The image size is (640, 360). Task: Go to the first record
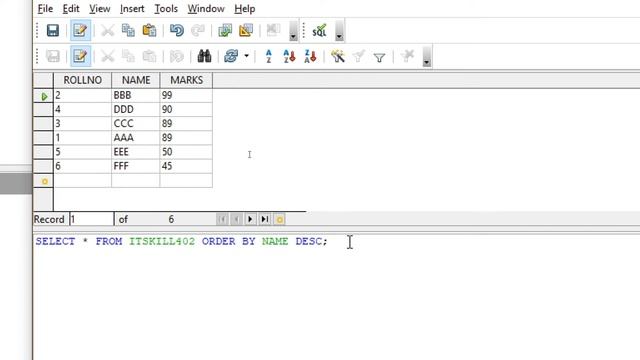222,220
